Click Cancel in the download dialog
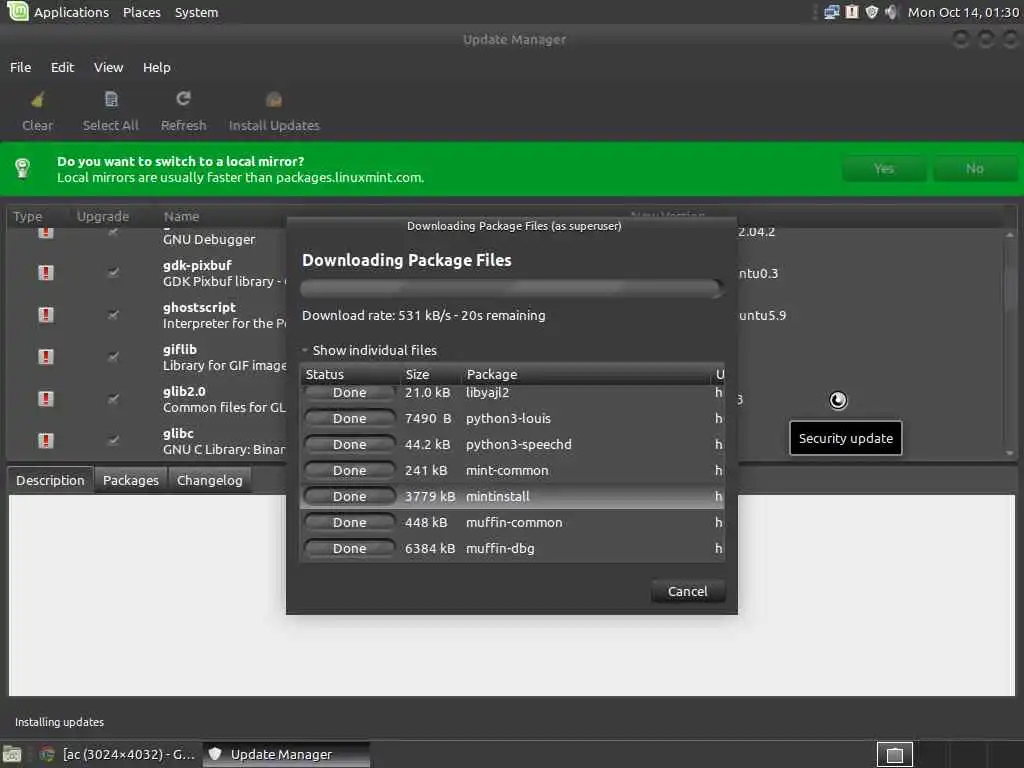Image resolution: width=1024 pixels, height=768 pixels. coord(688,592)
